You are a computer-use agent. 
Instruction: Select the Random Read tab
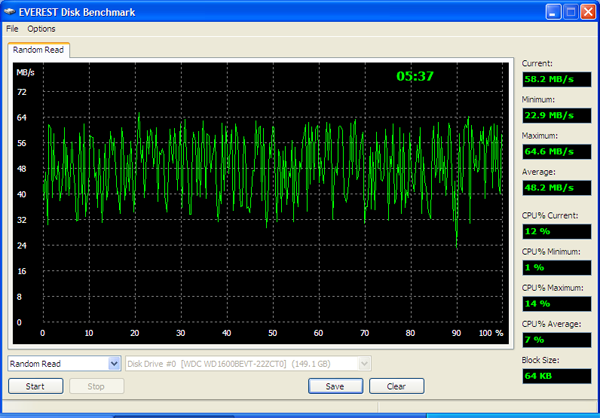(x=38, y=50)
